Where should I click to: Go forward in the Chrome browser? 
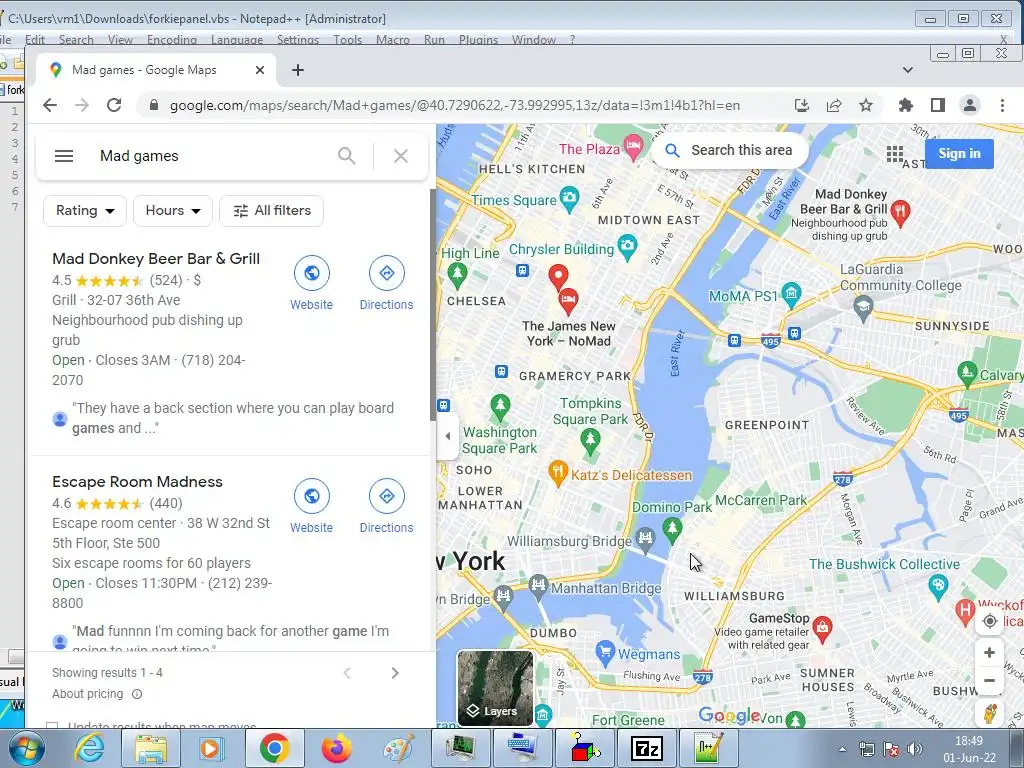pyautogui.click(x=82, y=105)
